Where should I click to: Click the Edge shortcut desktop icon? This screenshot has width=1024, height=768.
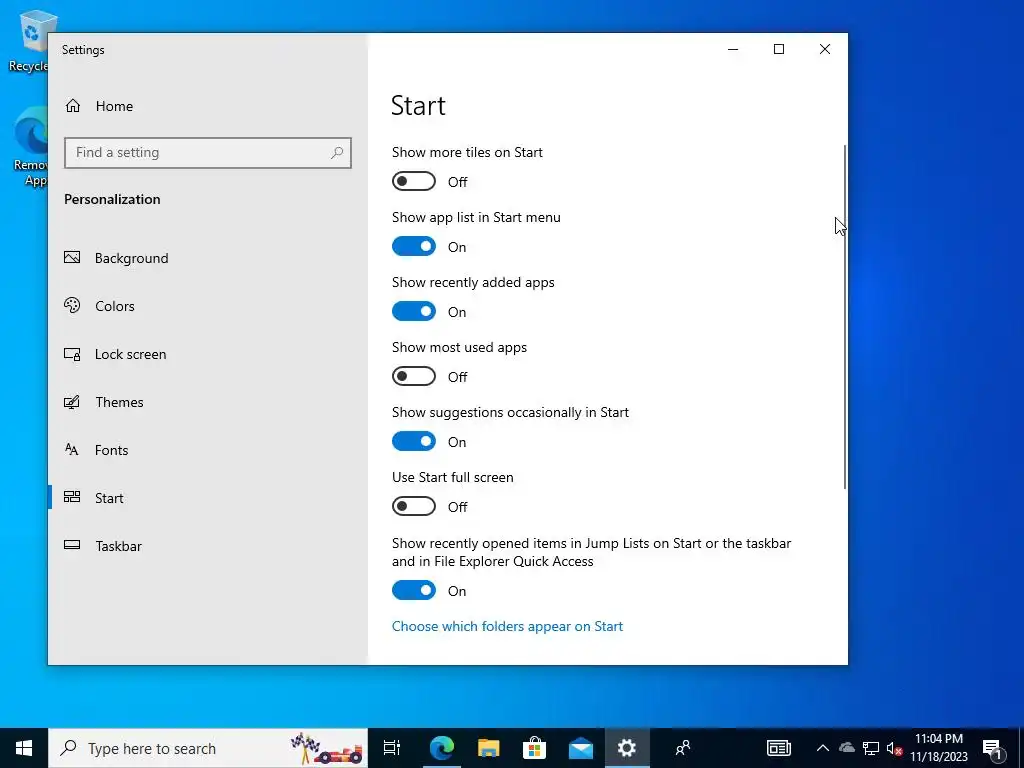(30, 148)
